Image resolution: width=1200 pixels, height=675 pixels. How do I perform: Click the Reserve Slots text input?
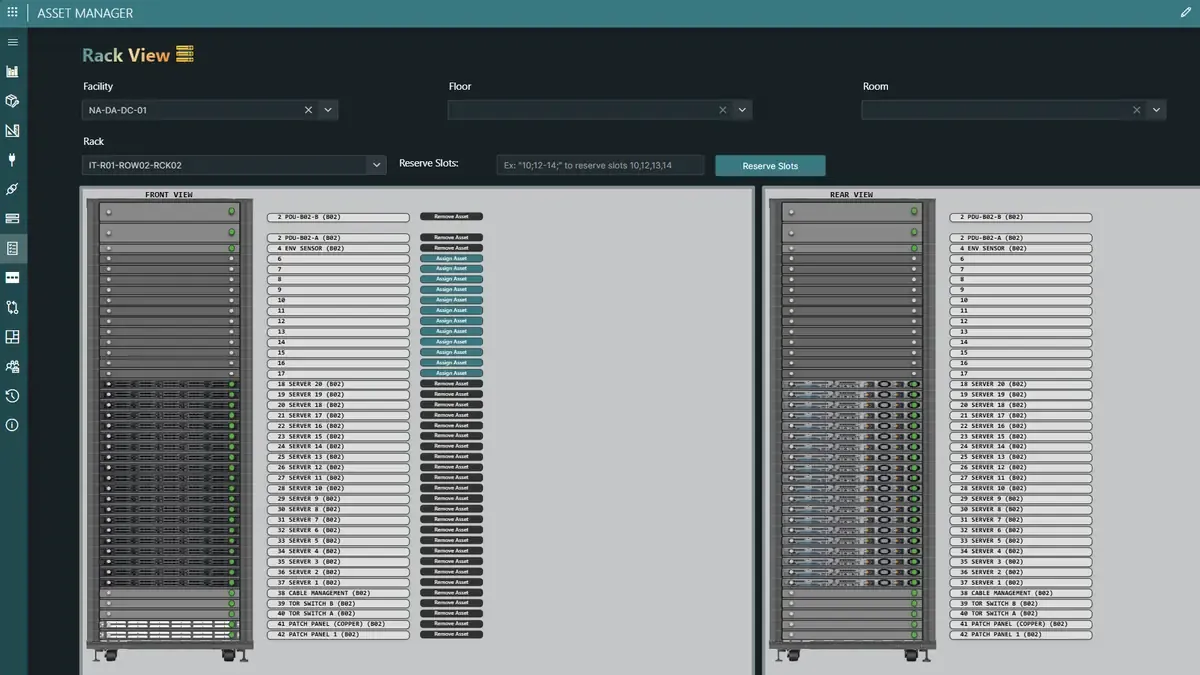(x=600, y=165)
